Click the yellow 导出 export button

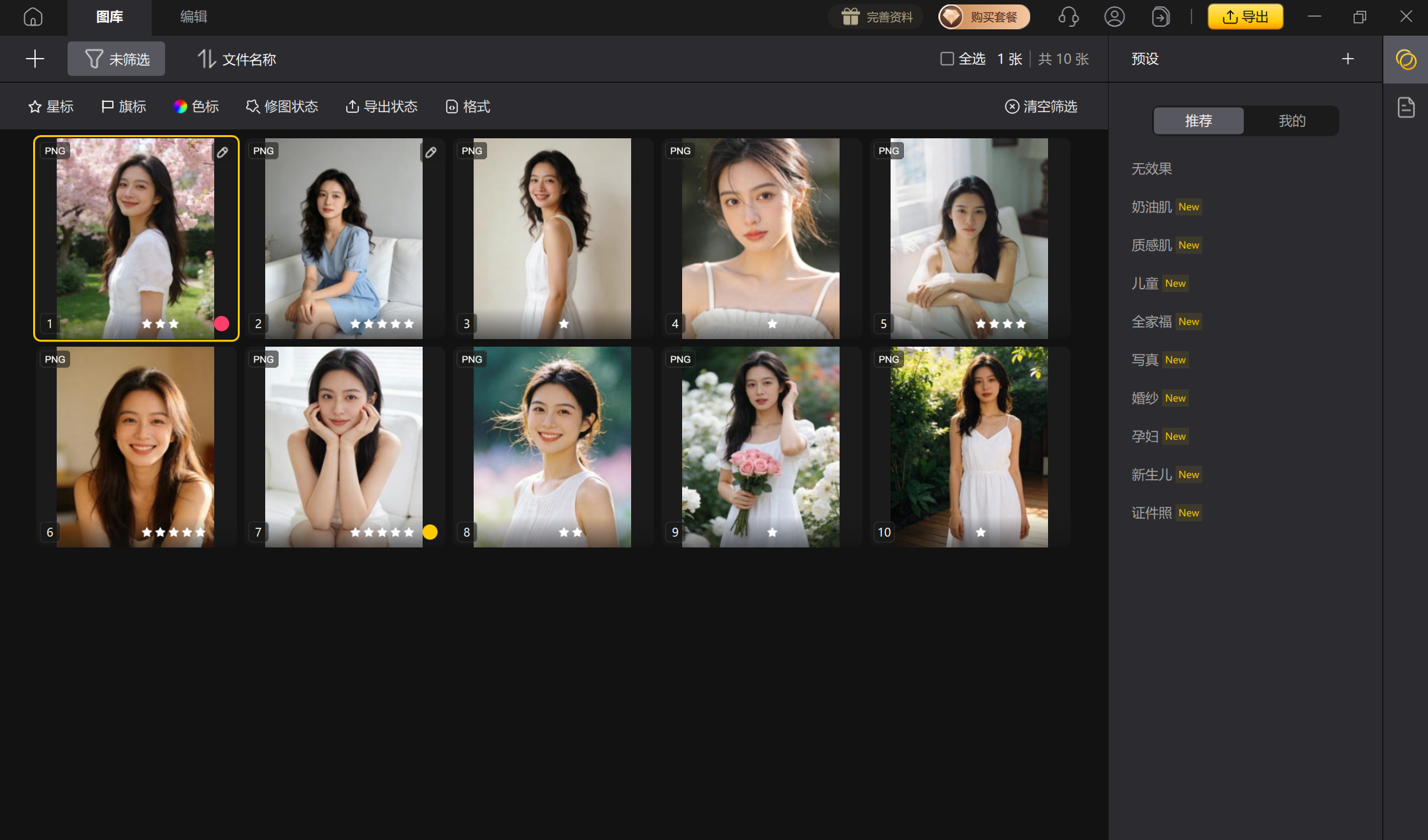click(1245, 17)
